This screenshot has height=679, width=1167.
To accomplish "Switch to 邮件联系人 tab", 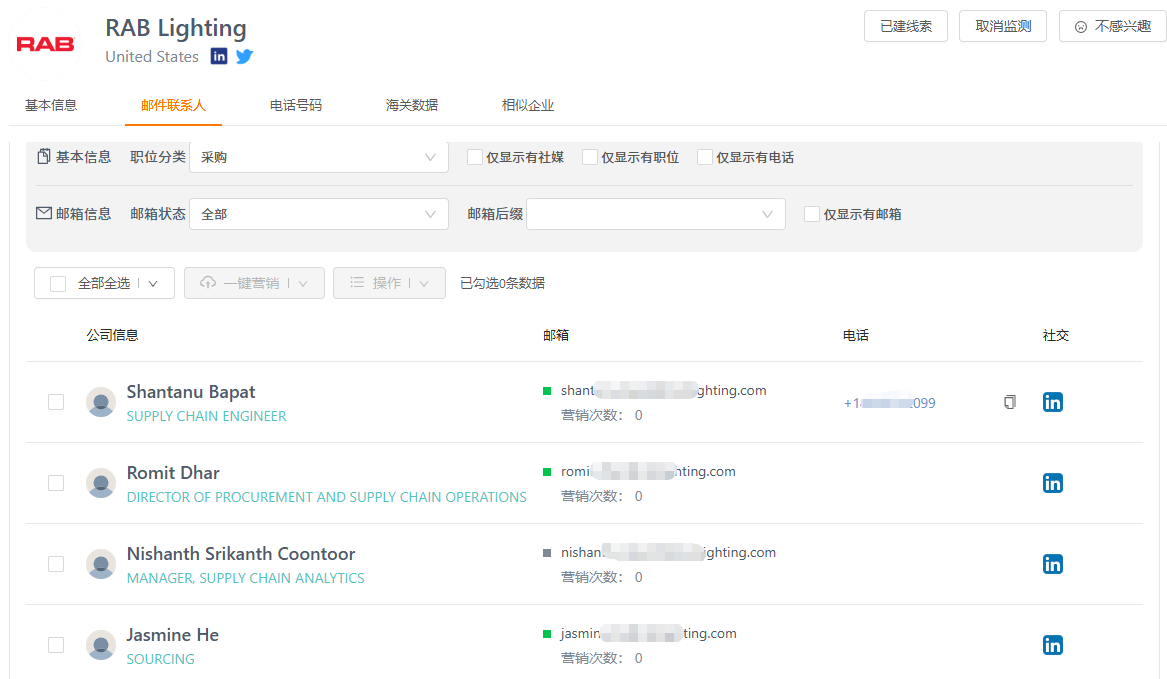I will click(173, 105).
